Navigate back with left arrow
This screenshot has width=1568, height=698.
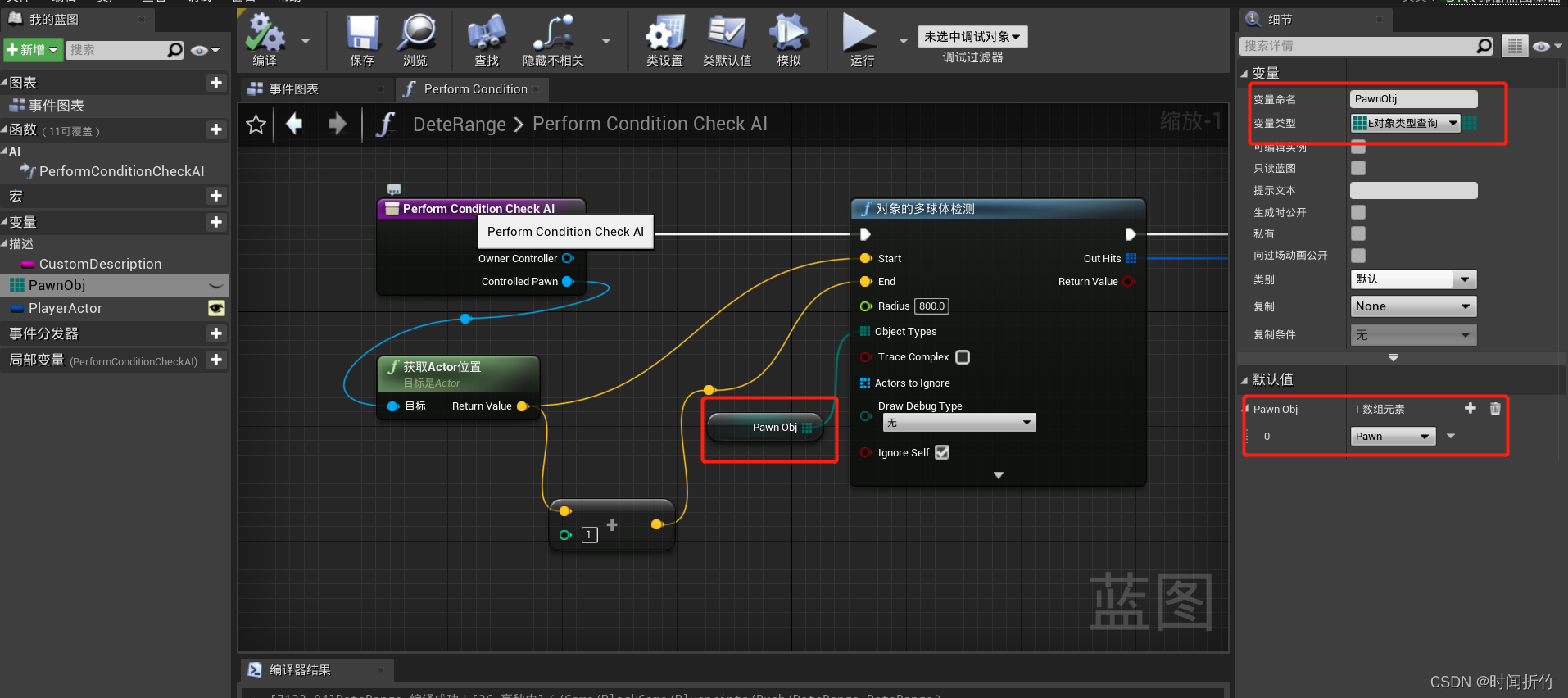(294, 124)
